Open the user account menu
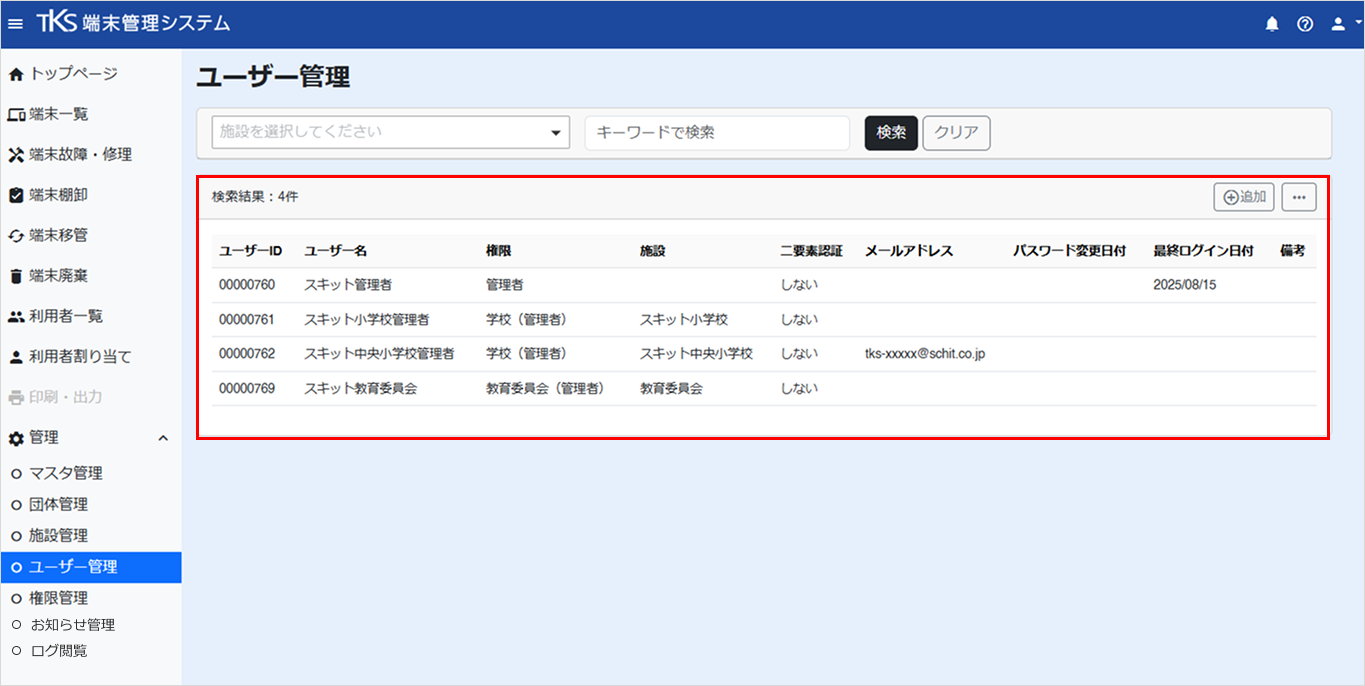Screen dimensions: 1365x686 tap(1342, 24)
